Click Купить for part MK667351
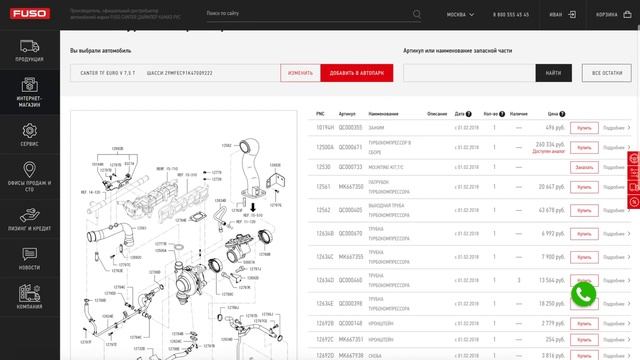Viewport: 640px width, 360px height. pos(584,340)
